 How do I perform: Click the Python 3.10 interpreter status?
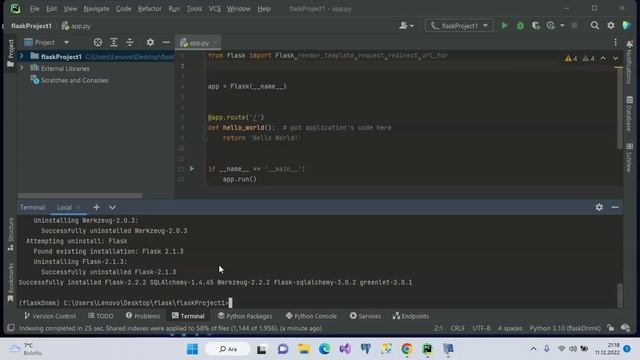pyautogui.click(x=565, y=328)
